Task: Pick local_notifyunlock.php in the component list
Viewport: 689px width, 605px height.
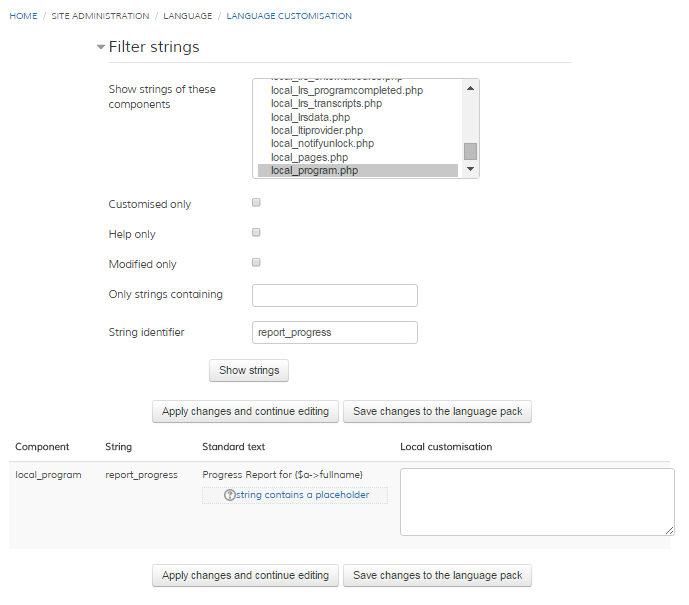Action: click(x=322, y=144)
